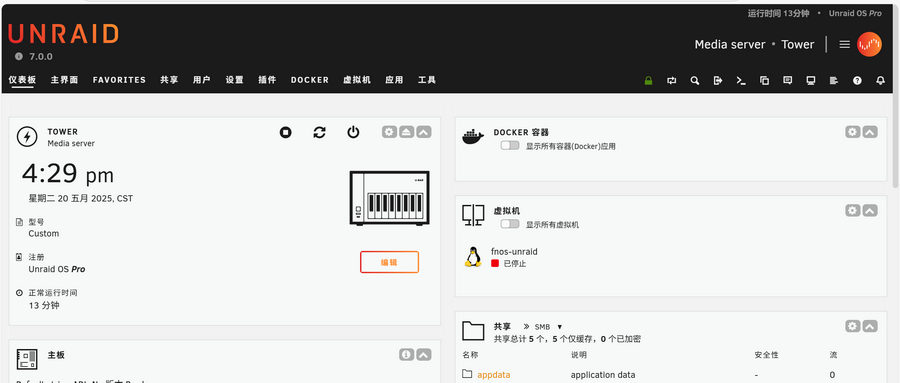Click 'Media server • Tower' header text
The image size is (900, 383).
pyautogui.click(x=754, y=45)
